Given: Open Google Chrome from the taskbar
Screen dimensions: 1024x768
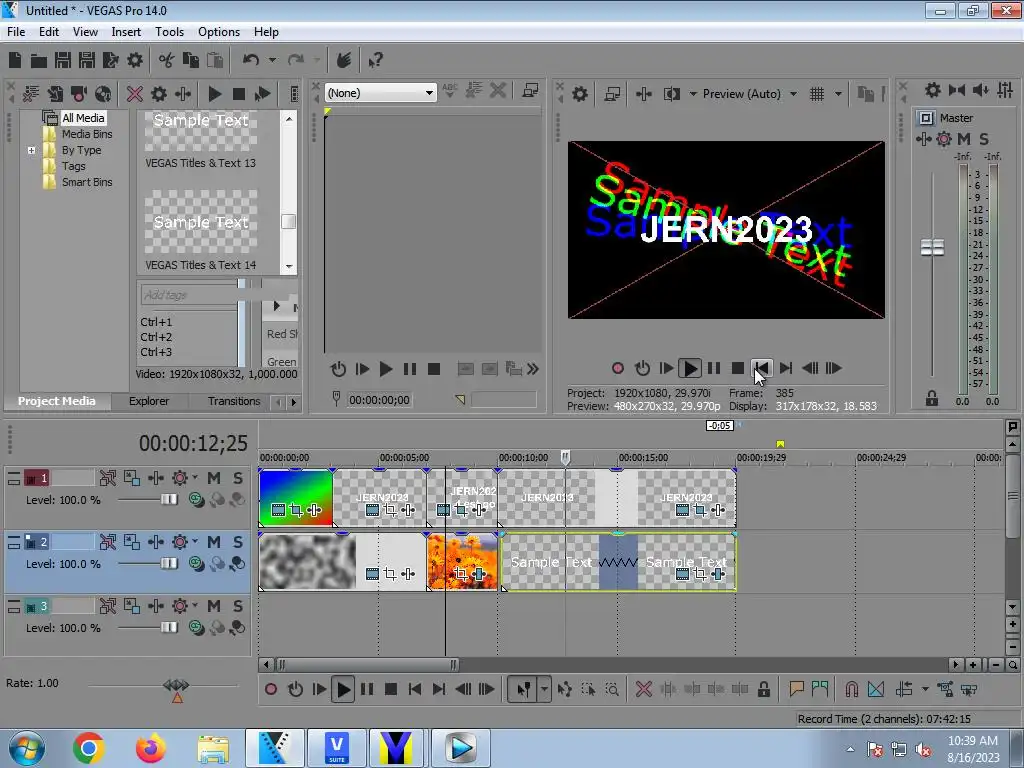Looking at the screenshot, I should click(88, 748).
